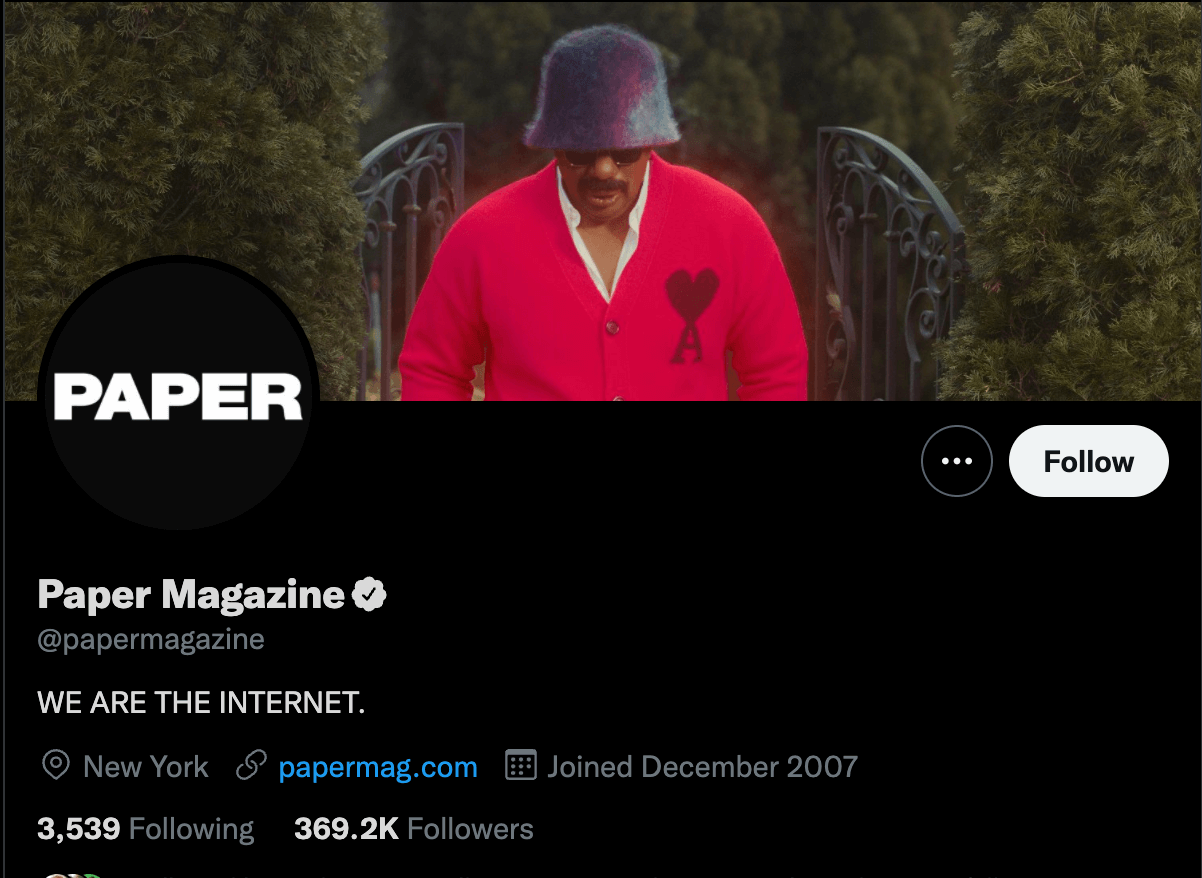Image resolution: width=1202 pixels, height=878 pixels.
Task: Click the location pin icon
Action: pyautogui.click(x=55, y=766)
